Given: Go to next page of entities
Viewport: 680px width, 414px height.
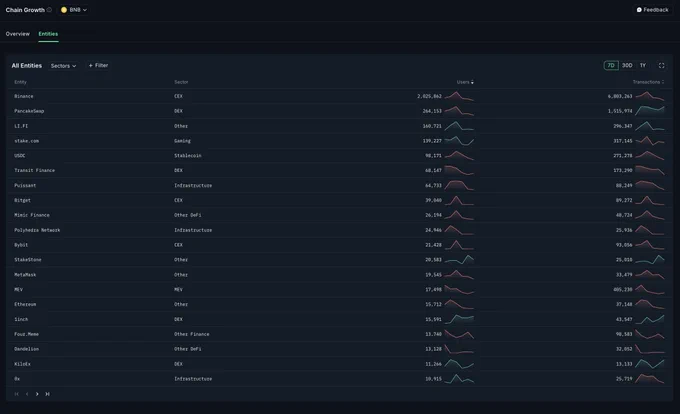Looking at the screenshot, I should pos(37,394).
